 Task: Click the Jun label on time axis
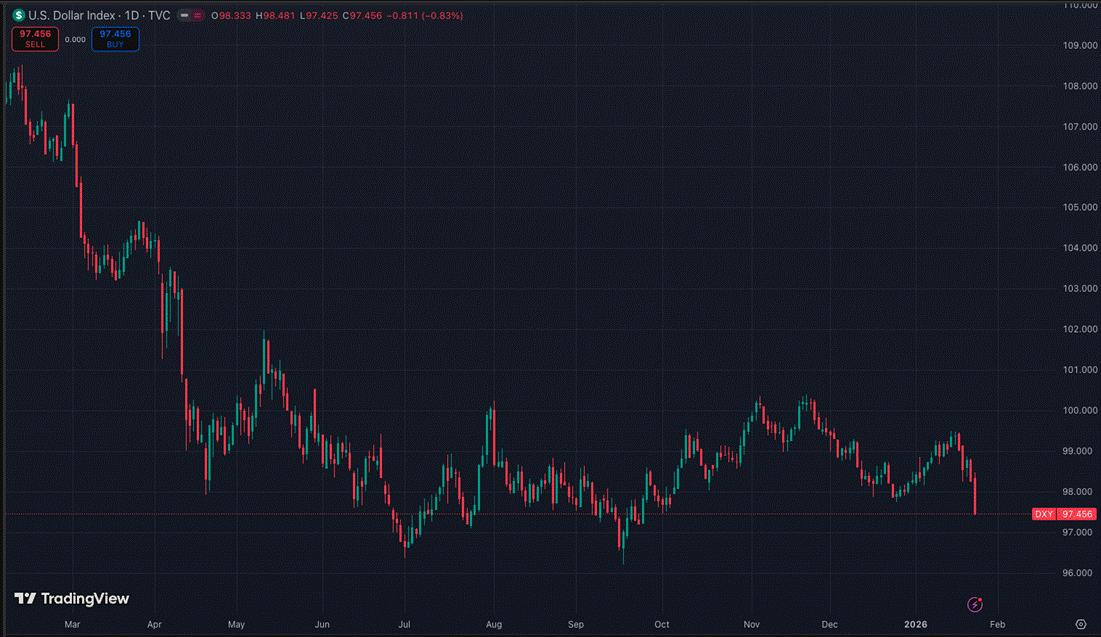tap(322, 624)
